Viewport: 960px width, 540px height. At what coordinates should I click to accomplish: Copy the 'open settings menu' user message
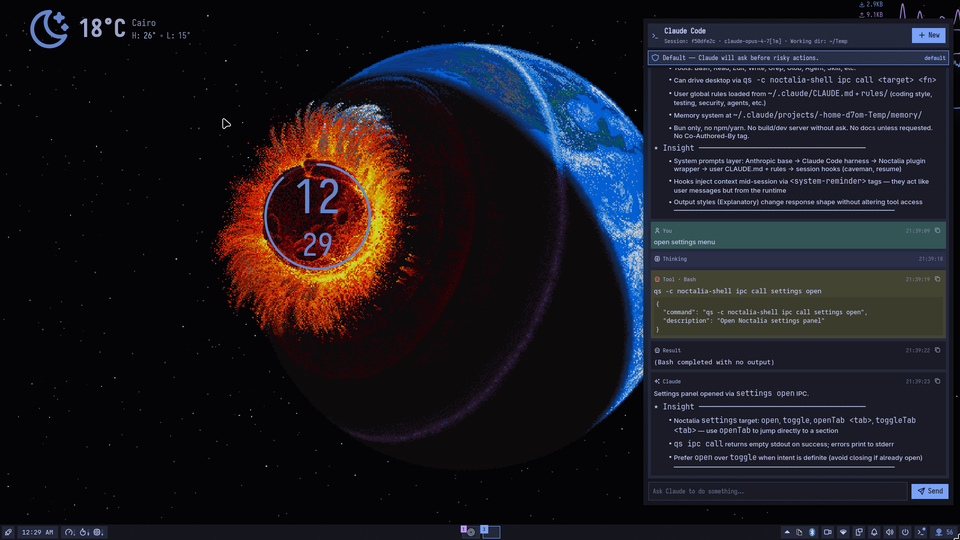tap(937, 231)
